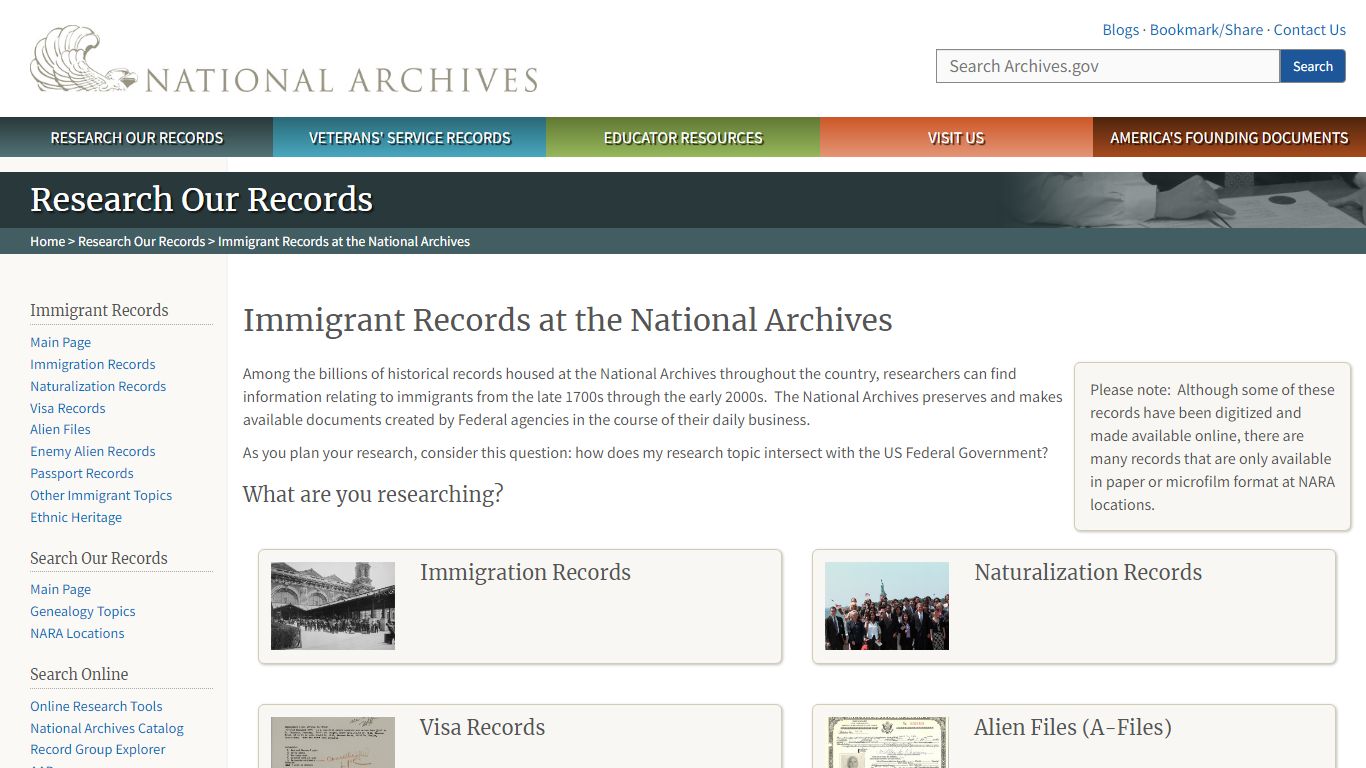The width and height of the screenshot is (1366, 768).
Task: Click the Alien Files (A-Files) card title
Action: point(1073,727)
